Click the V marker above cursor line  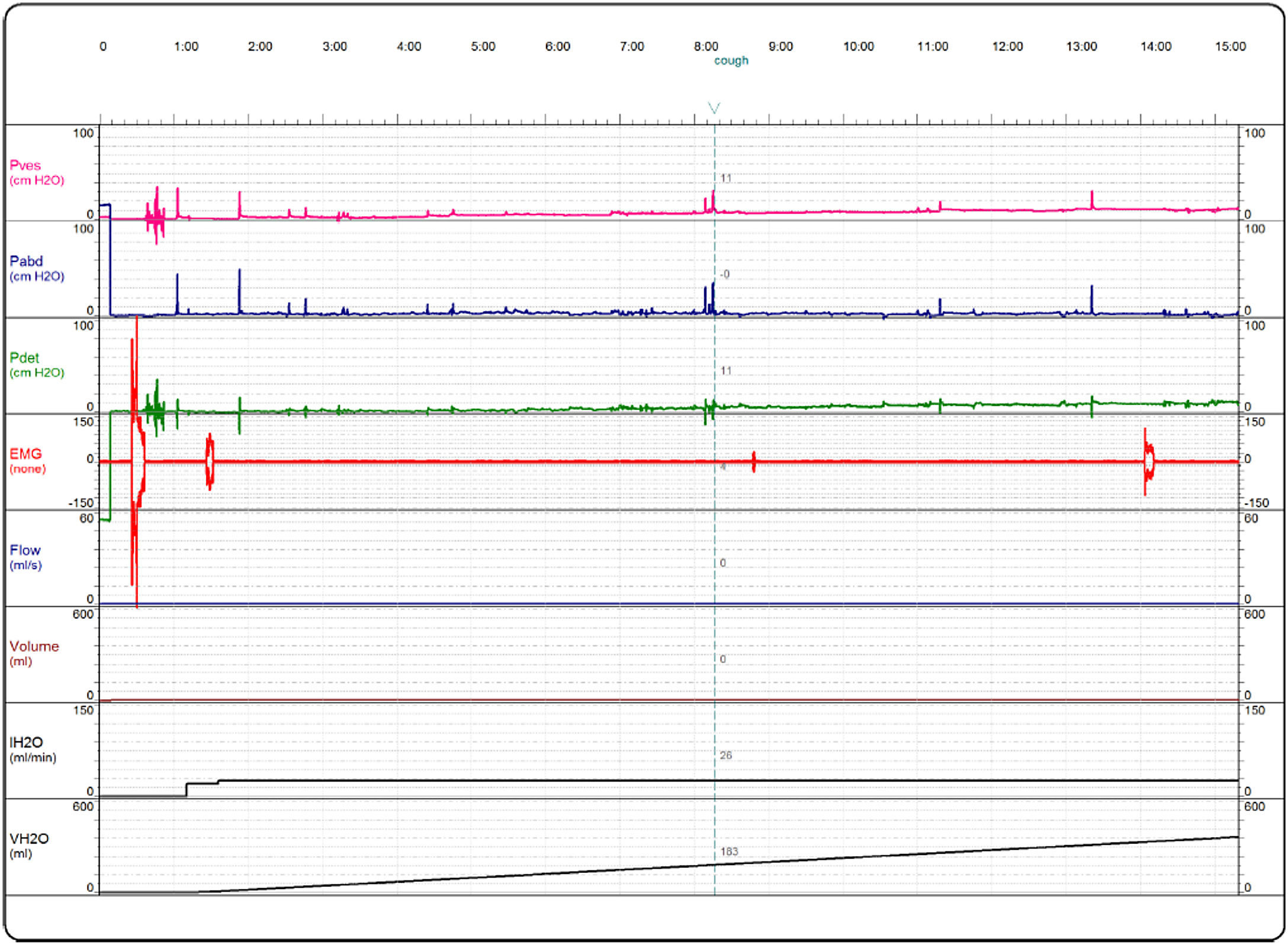point(714,108)
